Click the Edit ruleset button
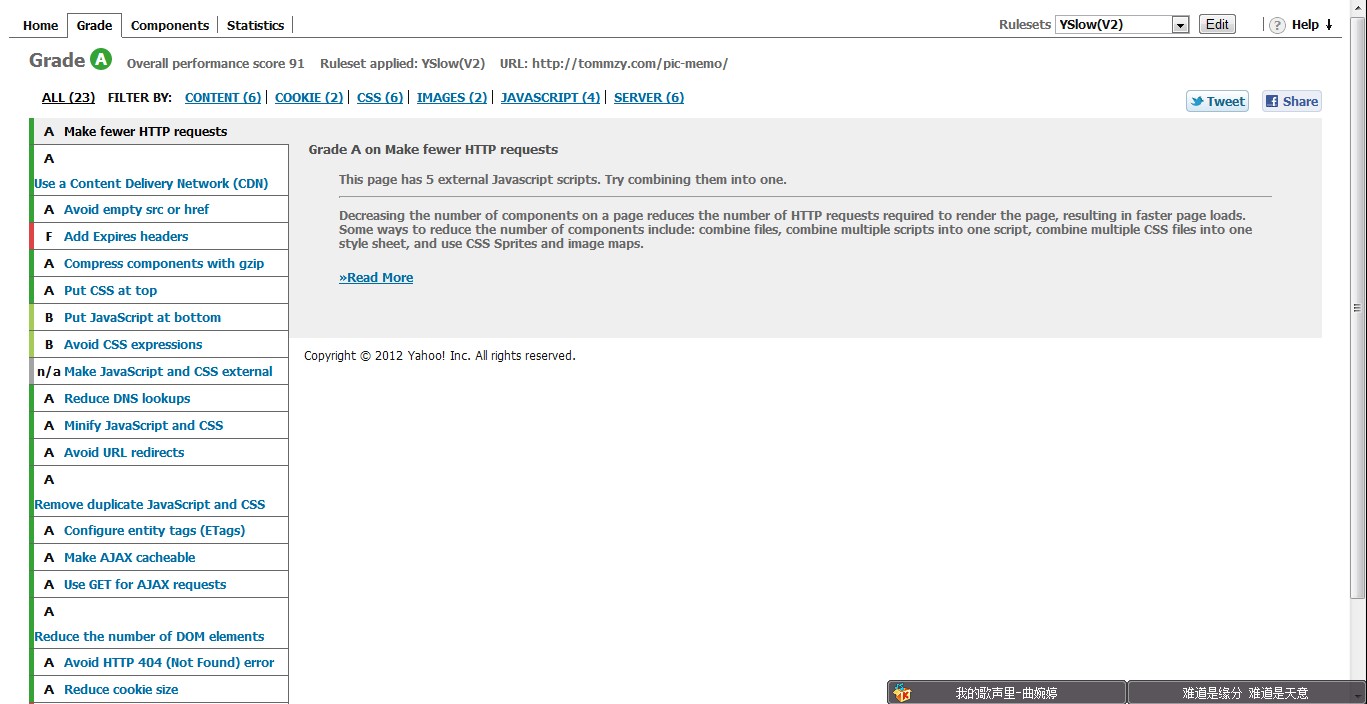 (1217, 25)
